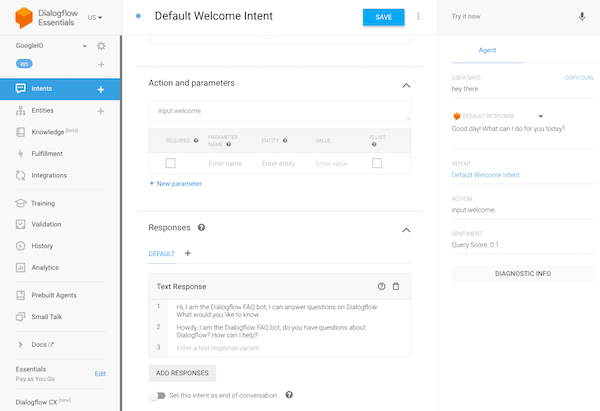
Task: Collapse the Responses section
Action: click(x=405, y=229)
